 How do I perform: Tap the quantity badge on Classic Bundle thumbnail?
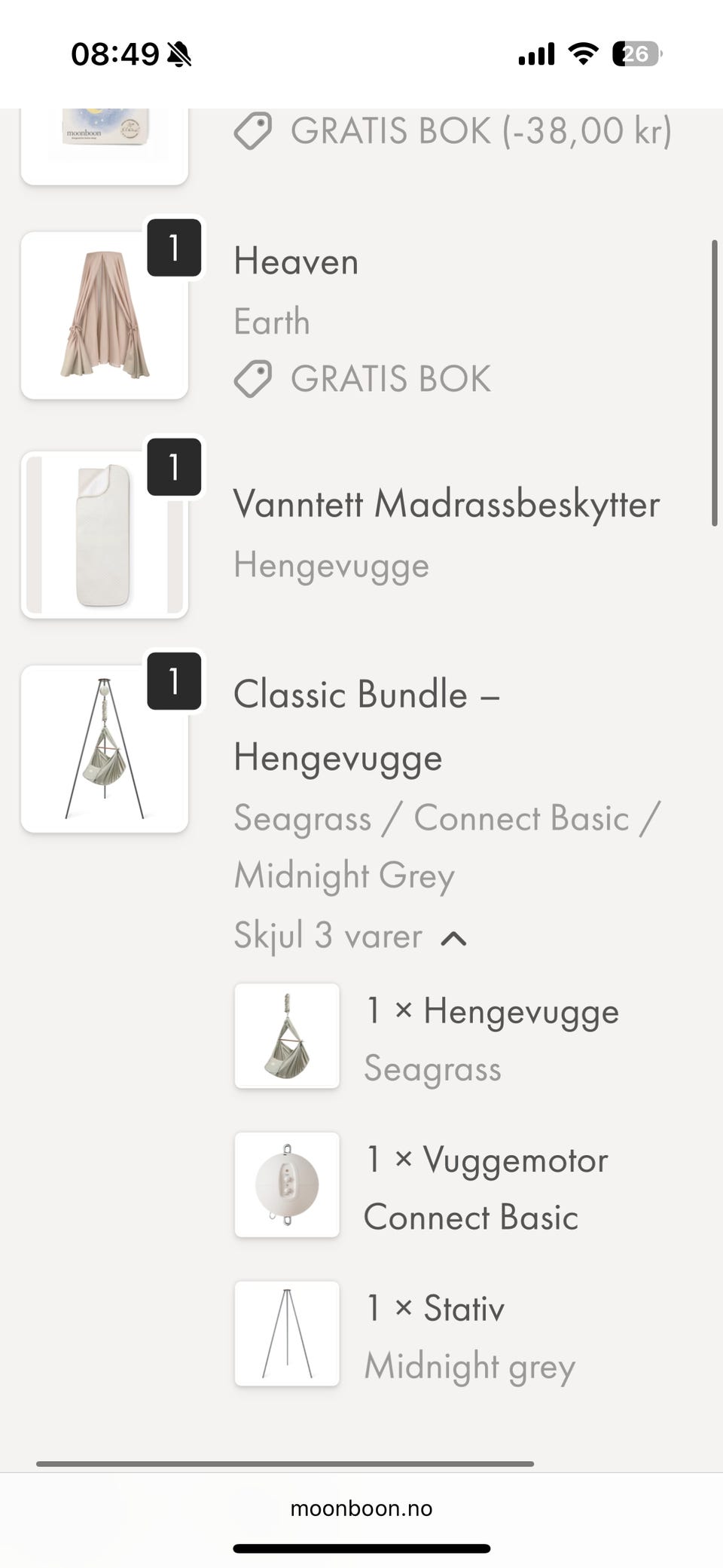(x=174, y=681)
